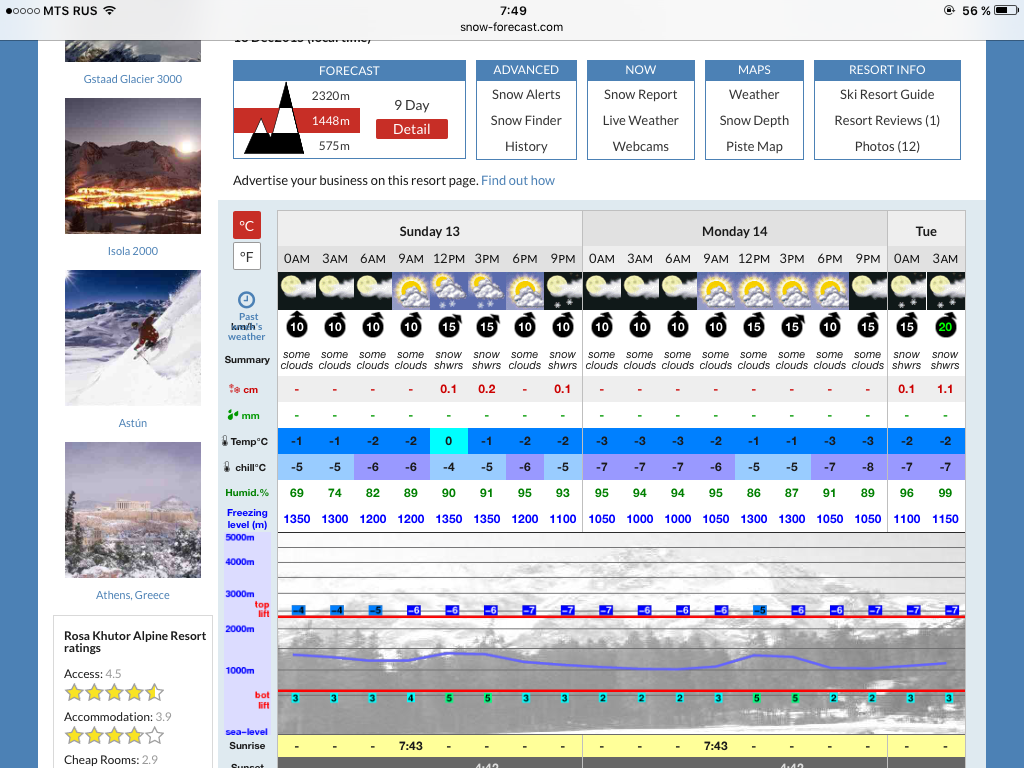Click the mountain elevation graphic

tap(274, 119)
